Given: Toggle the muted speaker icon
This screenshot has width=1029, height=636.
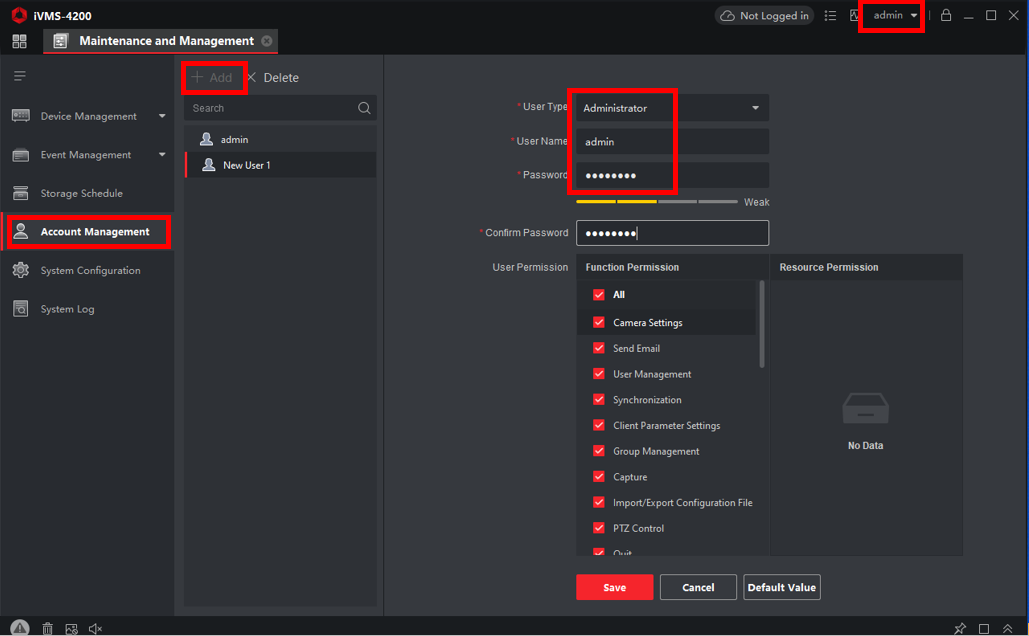Looking at the screenshot, I should tap(96, 629).
